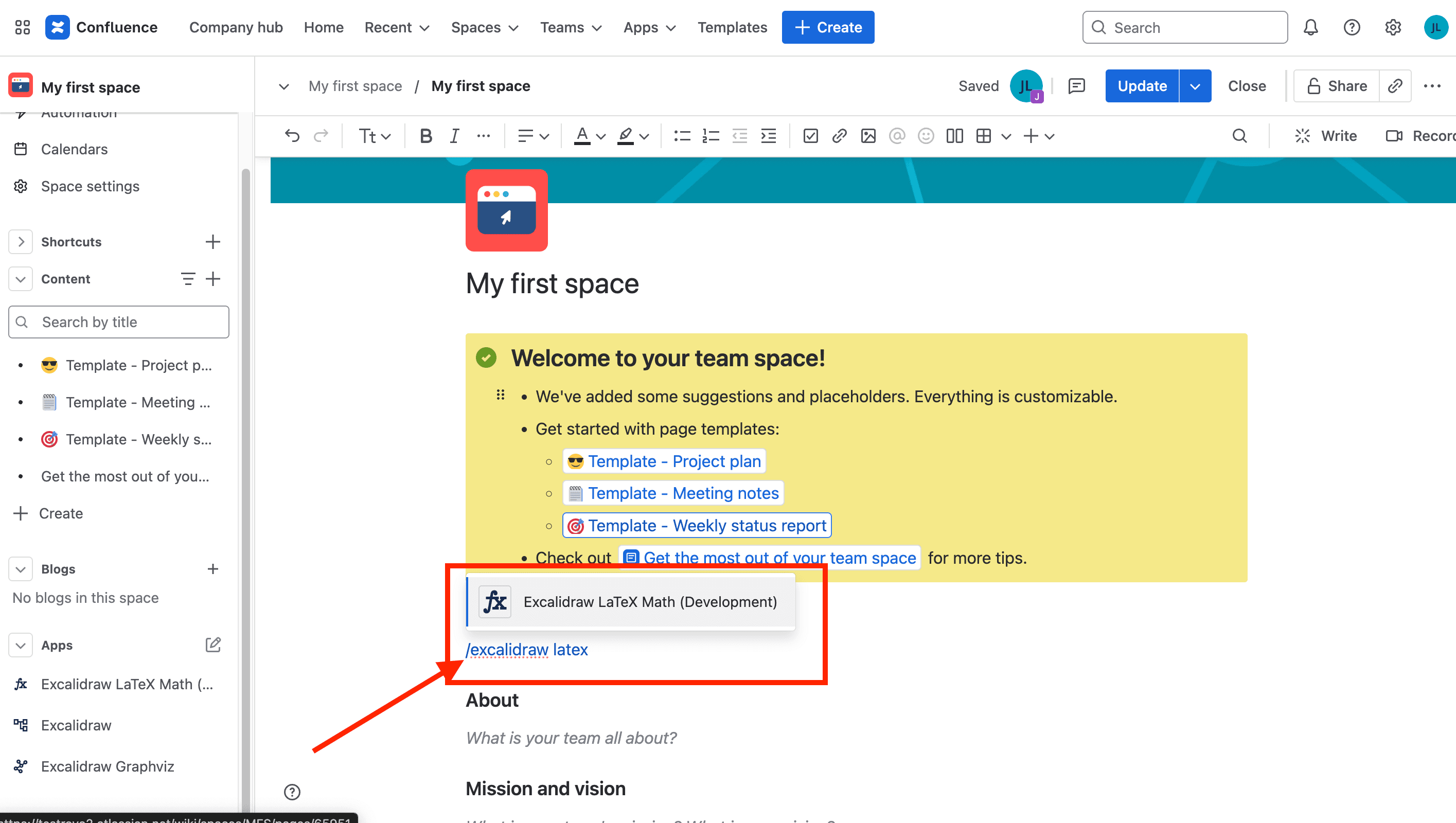Click the Search by title field
Image resolution: width=1456 pixels, height=823 pixels.
(119, 322)
